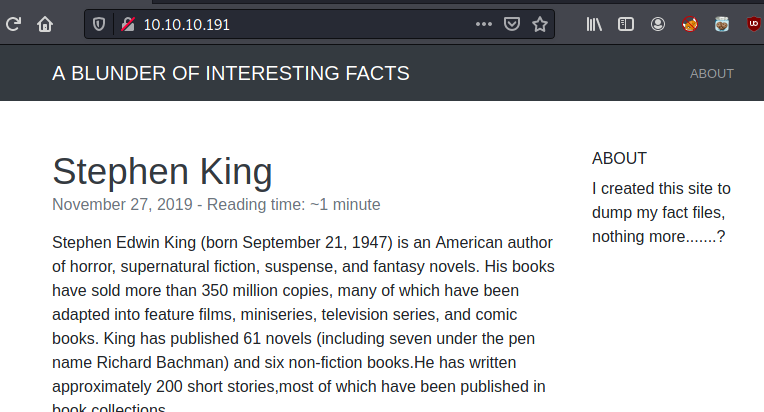Click the site title A BLUNDER OF INTERESTING FACTS

coord(231,73)
